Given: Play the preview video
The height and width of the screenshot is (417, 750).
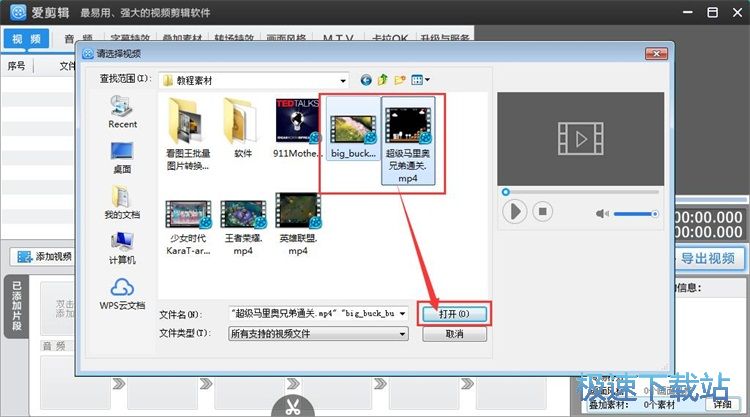Looking at the screenshot, I should coord(515,211).
